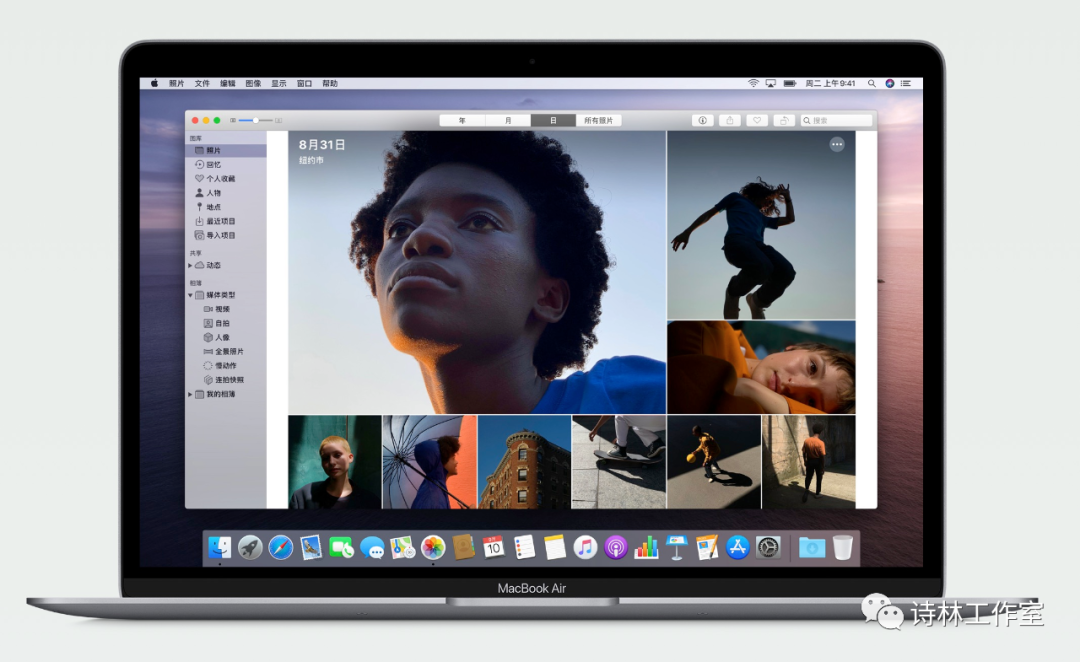Expand the 我的相簿 My Albums folder
The height and width of the screenshot is (662, 1080).
tap(190, 395)
